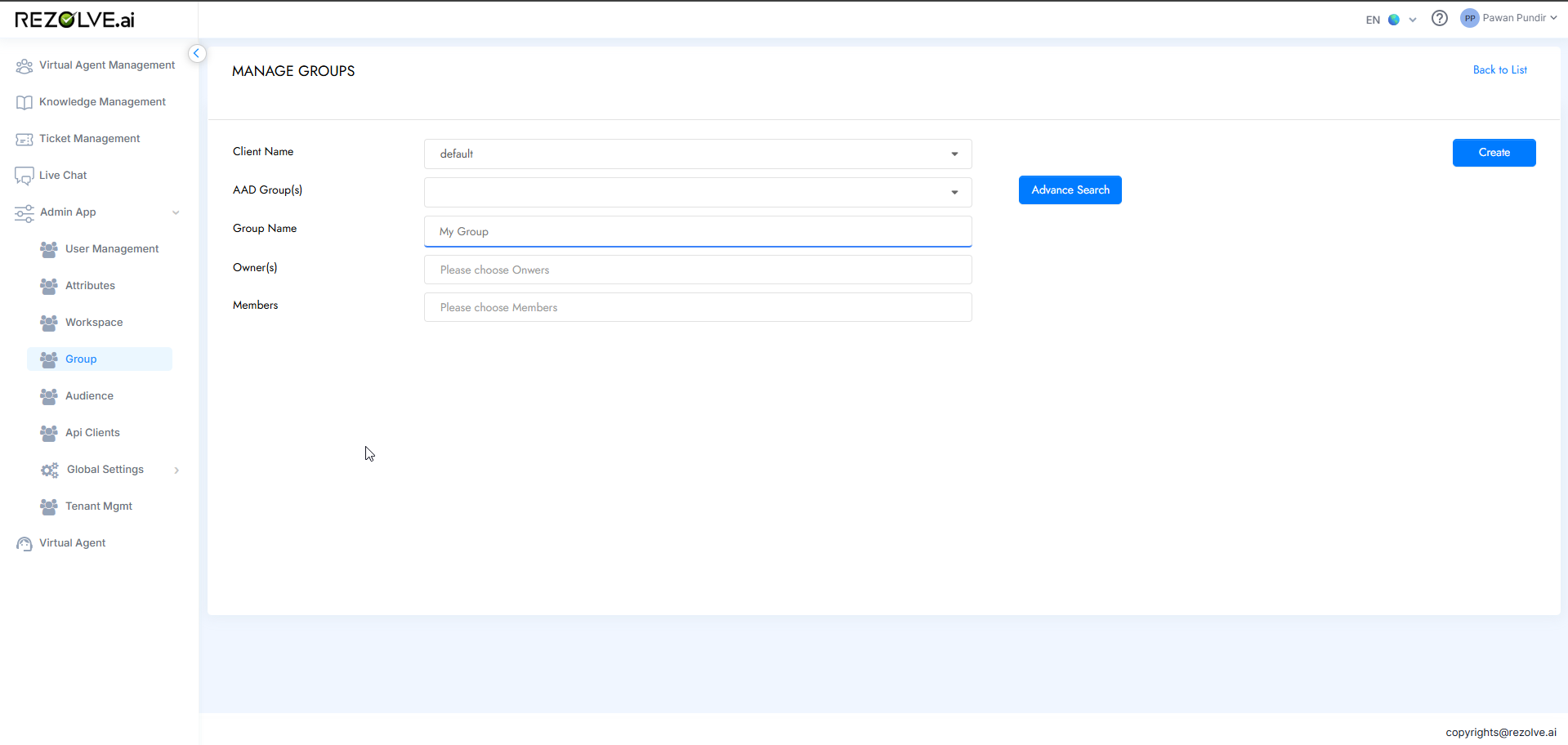Collapse the sidebar with the chevron button
The width and height of the screenshot is (1568, 745).
[x=197, y=53]
